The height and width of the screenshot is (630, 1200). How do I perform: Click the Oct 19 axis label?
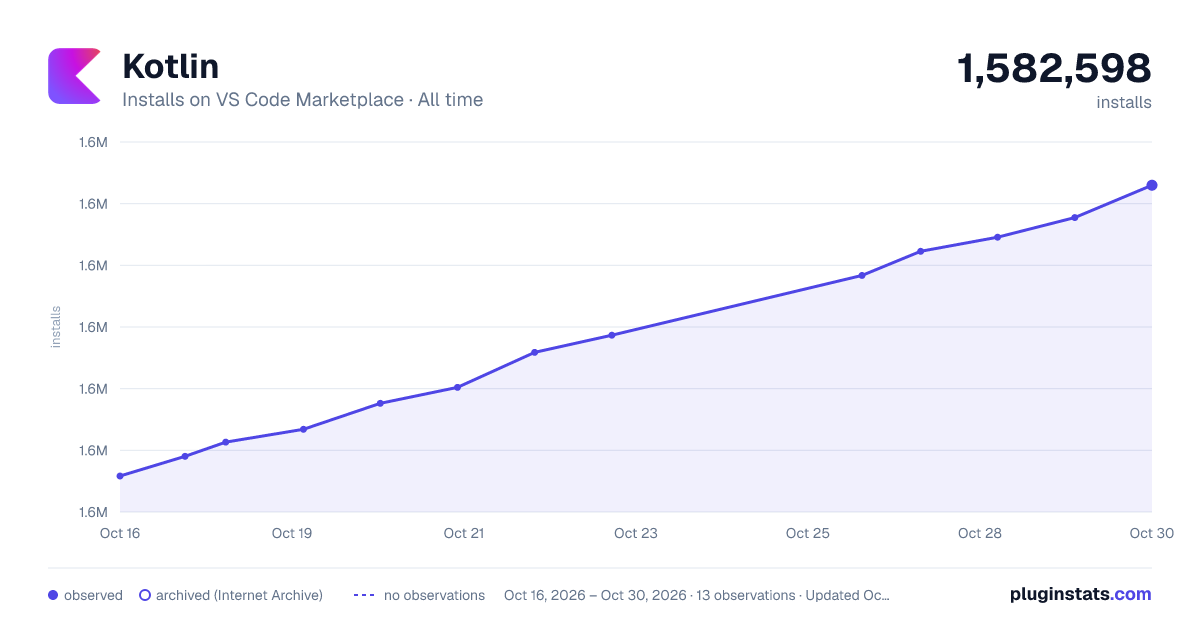[292, 533]
